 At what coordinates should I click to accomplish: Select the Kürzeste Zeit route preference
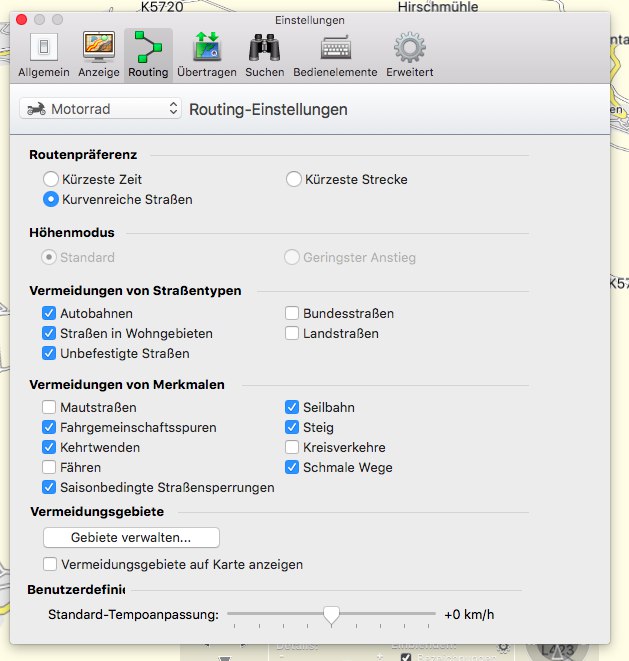click(x=50, y=179)
